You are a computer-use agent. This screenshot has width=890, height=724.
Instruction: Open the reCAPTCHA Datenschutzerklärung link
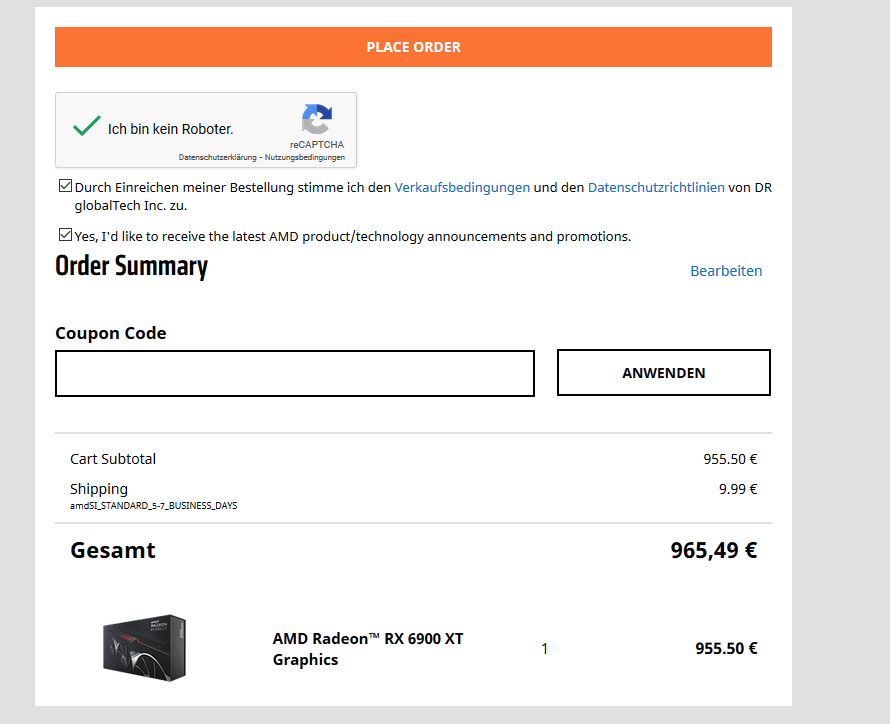click(x=218, y=158)
